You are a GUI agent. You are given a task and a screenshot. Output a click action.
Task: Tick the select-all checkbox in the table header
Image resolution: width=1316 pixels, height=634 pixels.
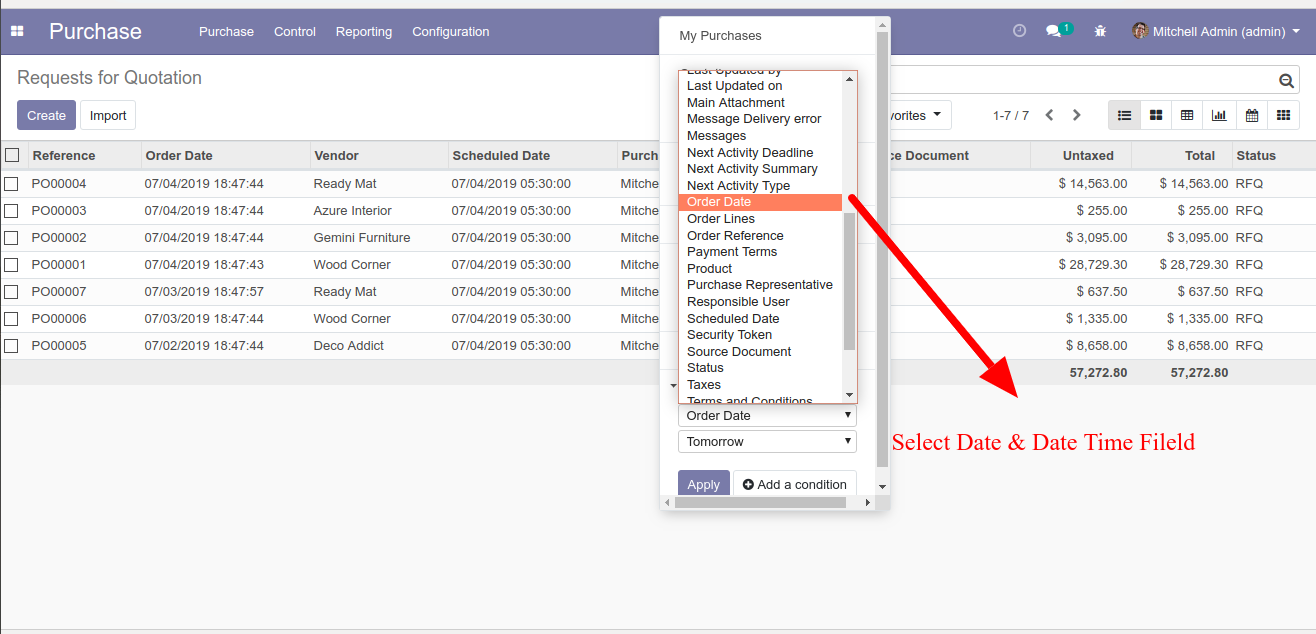(12, 155)
